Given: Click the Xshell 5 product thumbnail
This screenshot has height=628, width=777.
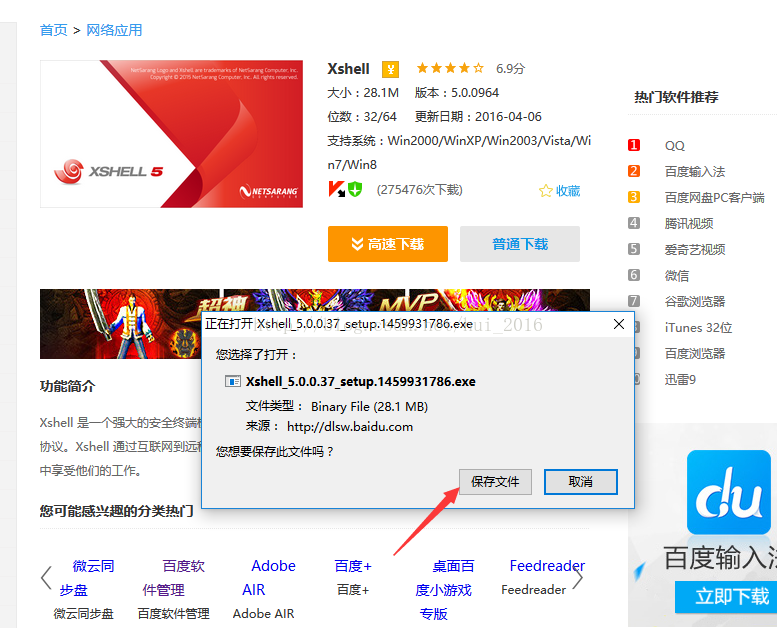Looking at the screenshot, I should tap(171, 134).
